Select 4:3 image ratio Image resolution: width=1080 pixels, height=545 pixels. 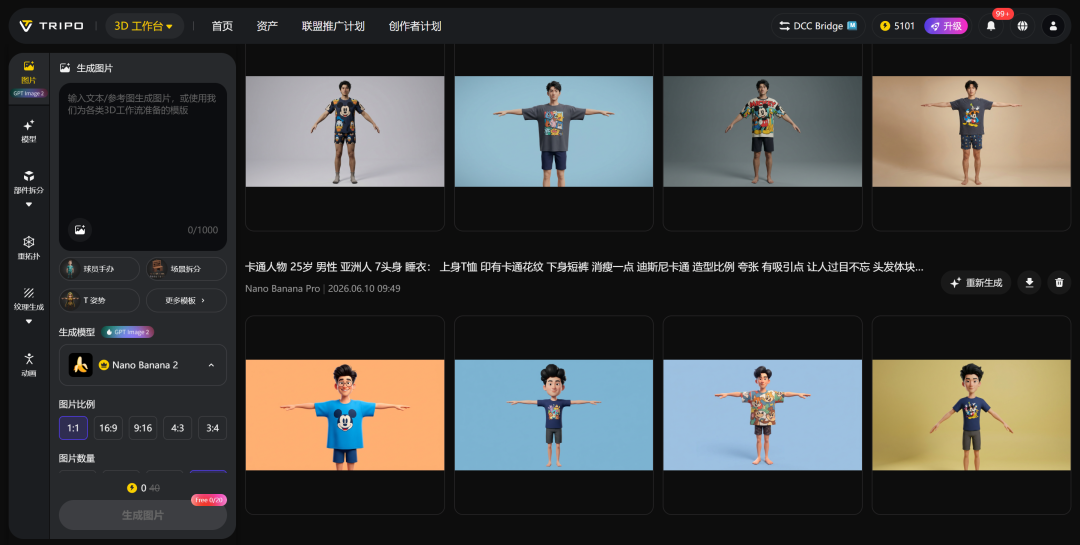(178, 428)
